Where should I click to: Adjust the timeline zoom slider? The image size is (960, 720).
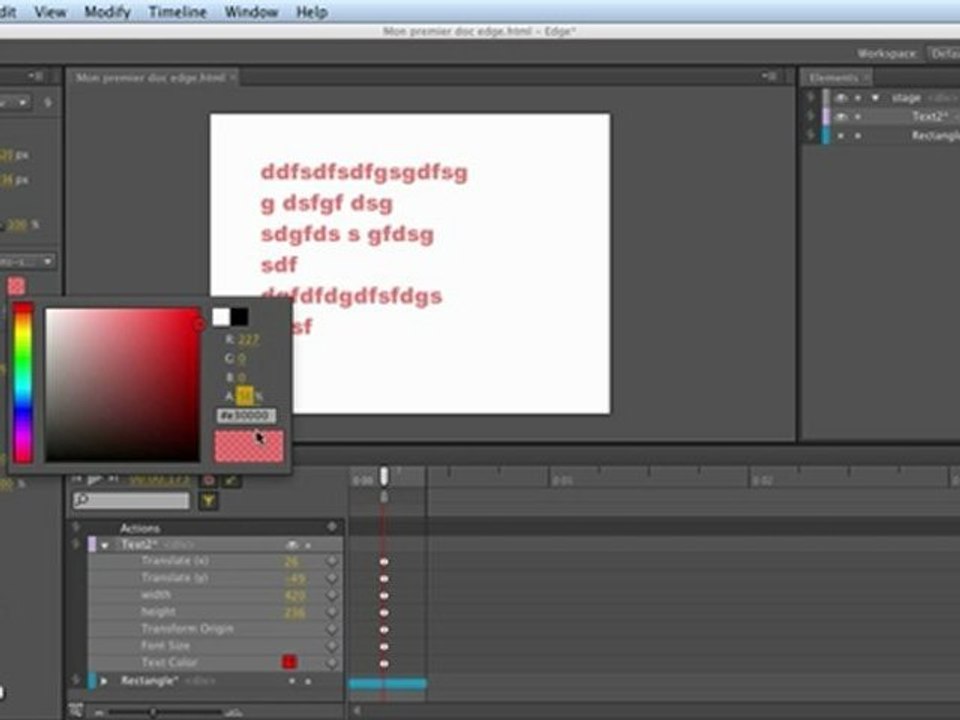click(x=153, y=712)
